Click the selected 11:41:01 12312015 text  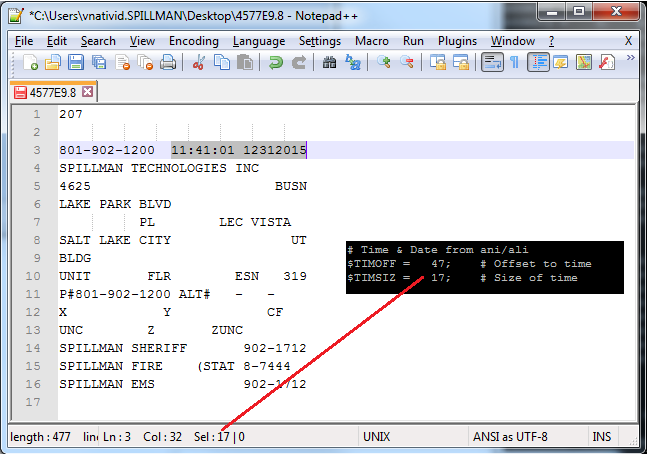tap(239, 150)
